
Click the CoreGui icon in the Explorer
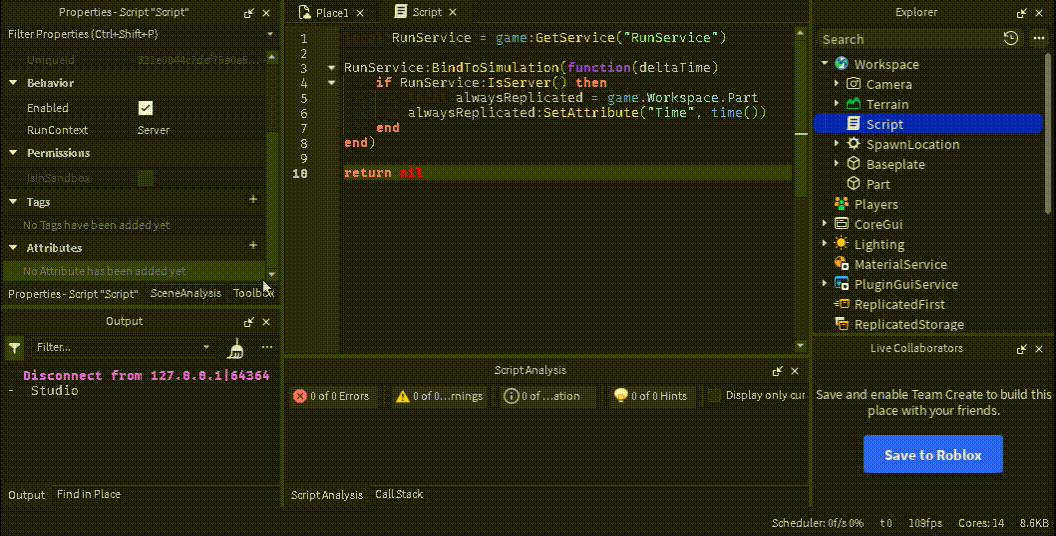pyautogui.click(x=841, y=224)
